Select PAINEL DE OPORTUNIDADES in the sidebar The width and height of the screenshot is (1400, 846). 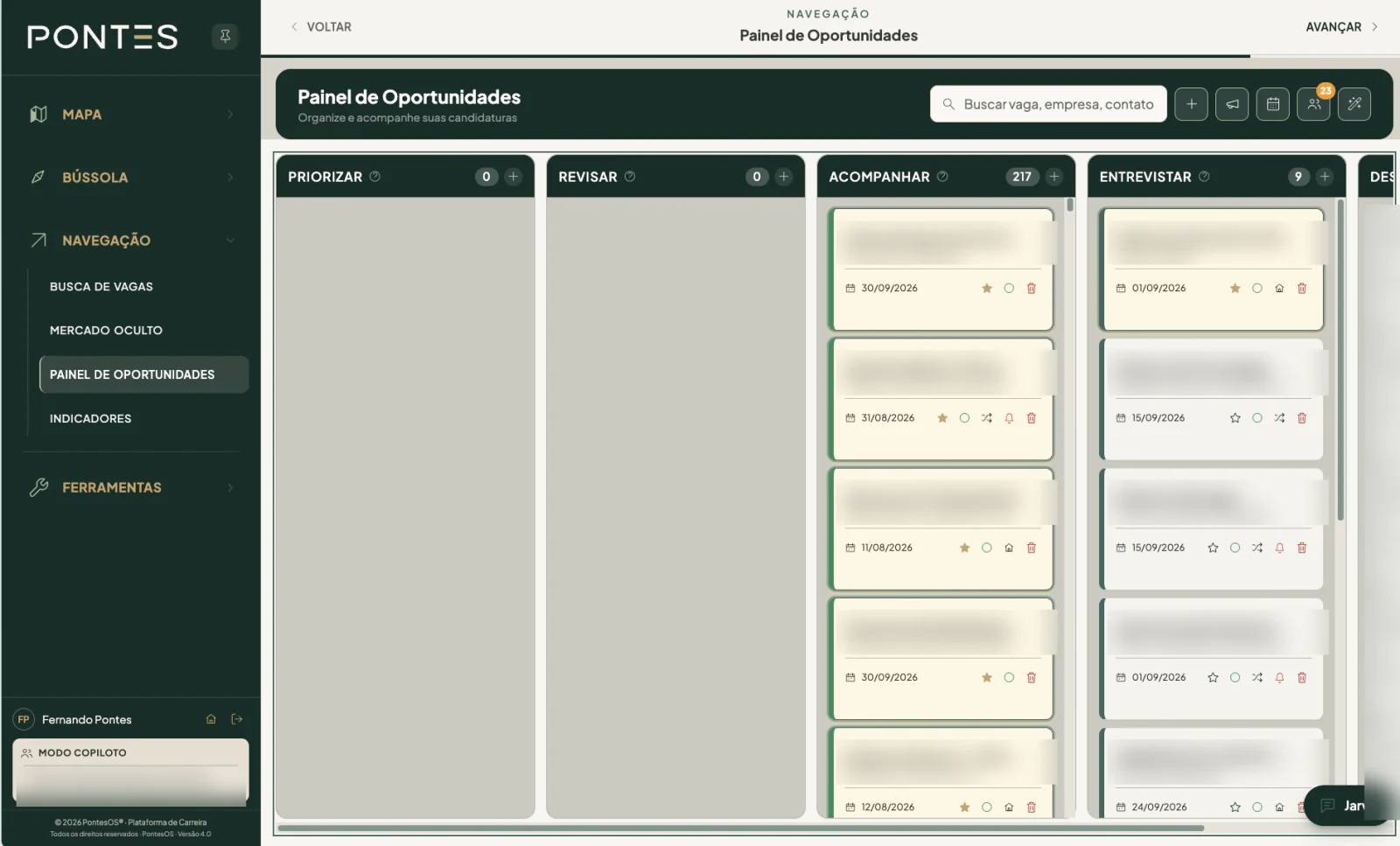tap(143, 374)
